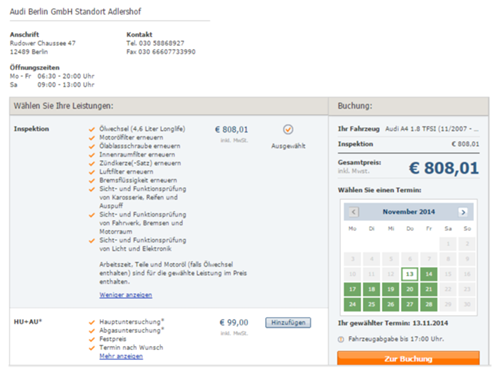Image resolution: width=500 pixels, height=378 pixels.
Task: Click the phone number Tel. 030 58868927
Action: [x=155, y=43]
